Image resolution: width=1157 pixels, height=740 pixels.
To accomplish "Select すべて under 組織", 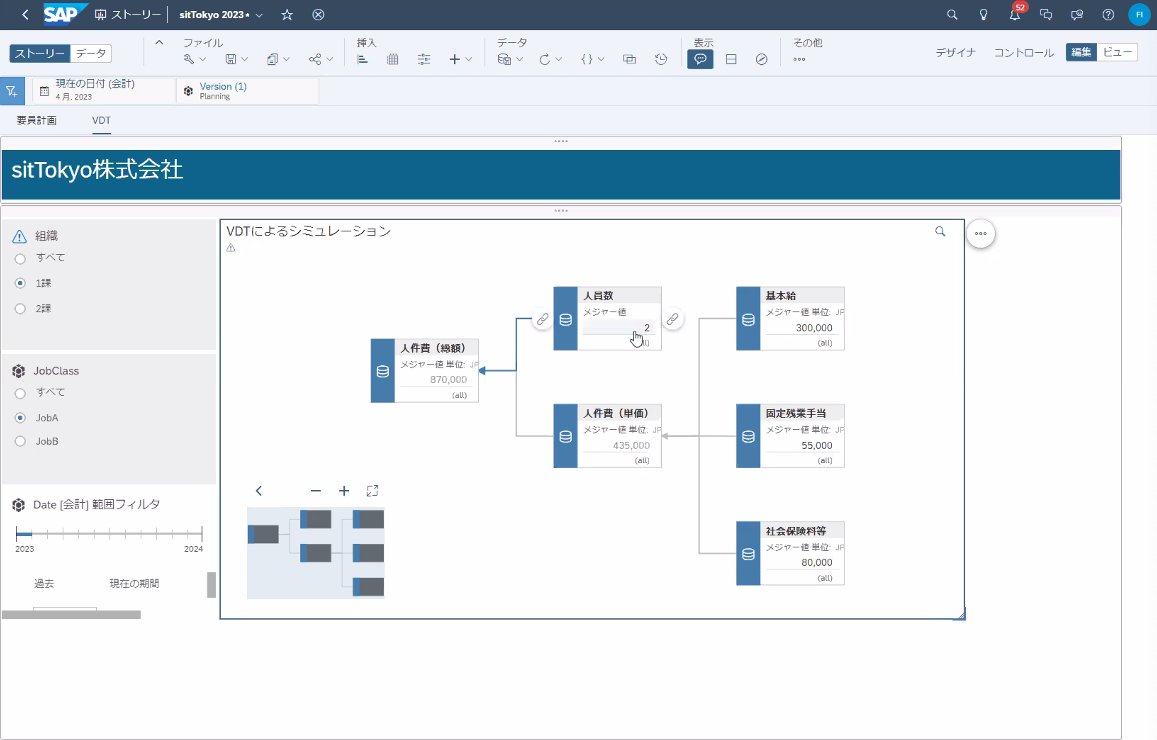I will click(x=20, y=258).
